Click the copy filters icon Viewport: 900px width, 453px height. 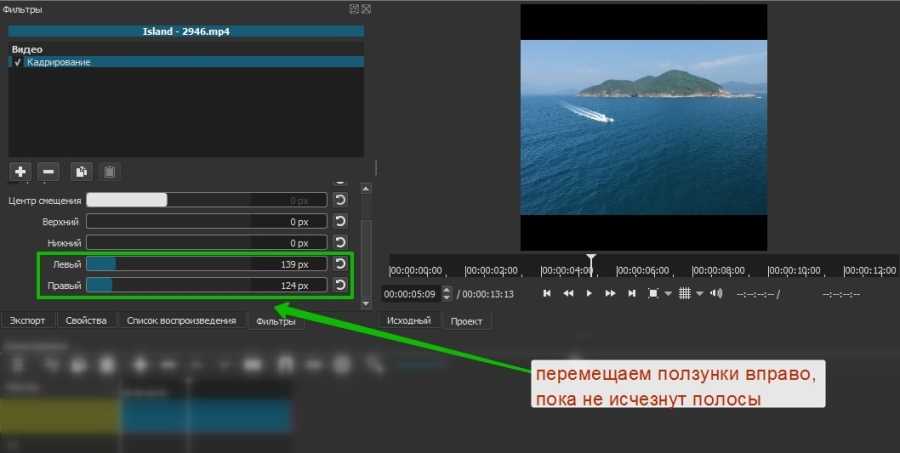click(x=82, y=171)
